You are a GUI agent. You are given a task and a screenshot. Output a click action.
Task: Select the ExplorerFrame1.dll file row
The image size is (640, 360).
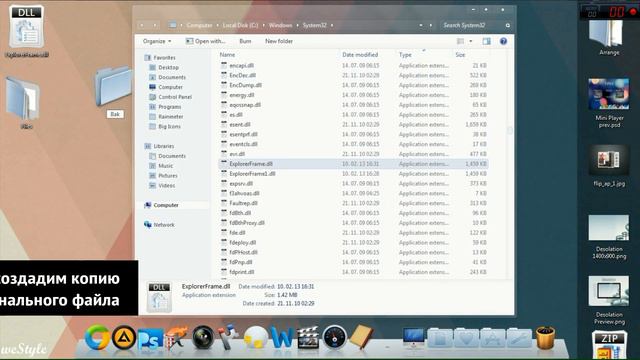click(x=353, y=173)
